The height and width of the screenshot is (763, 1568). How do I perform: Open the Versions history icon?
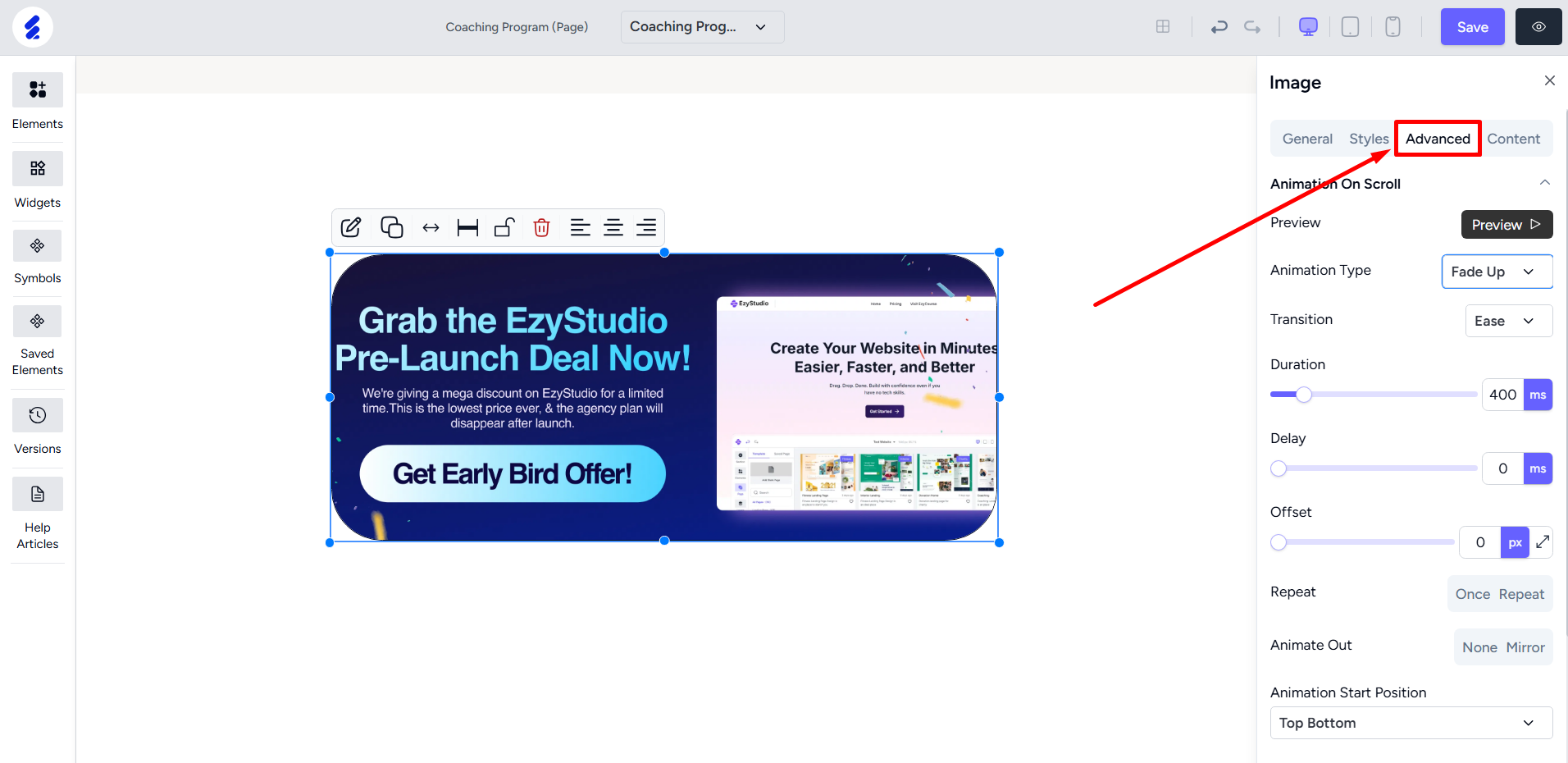(x=38, y=415)
